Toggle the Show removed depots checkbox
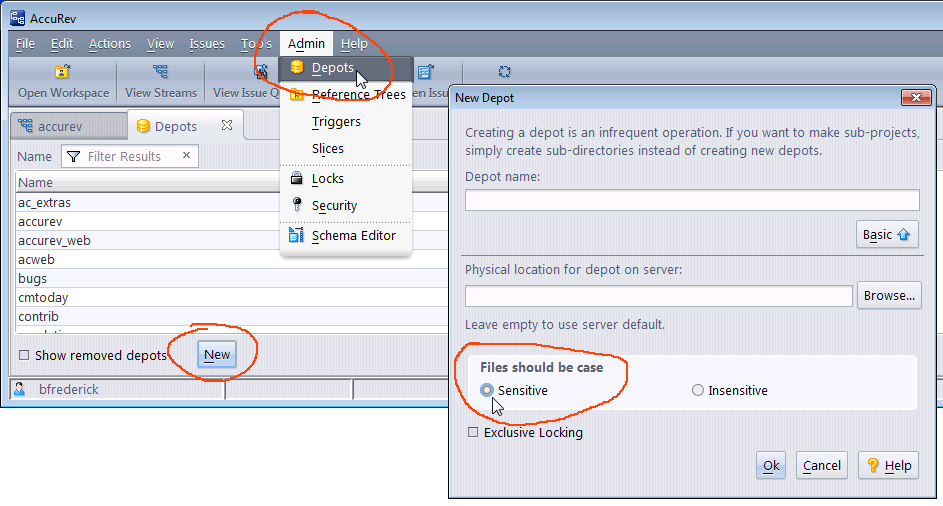The height and width of the screenshot is (506, 943). coord(24,355)
